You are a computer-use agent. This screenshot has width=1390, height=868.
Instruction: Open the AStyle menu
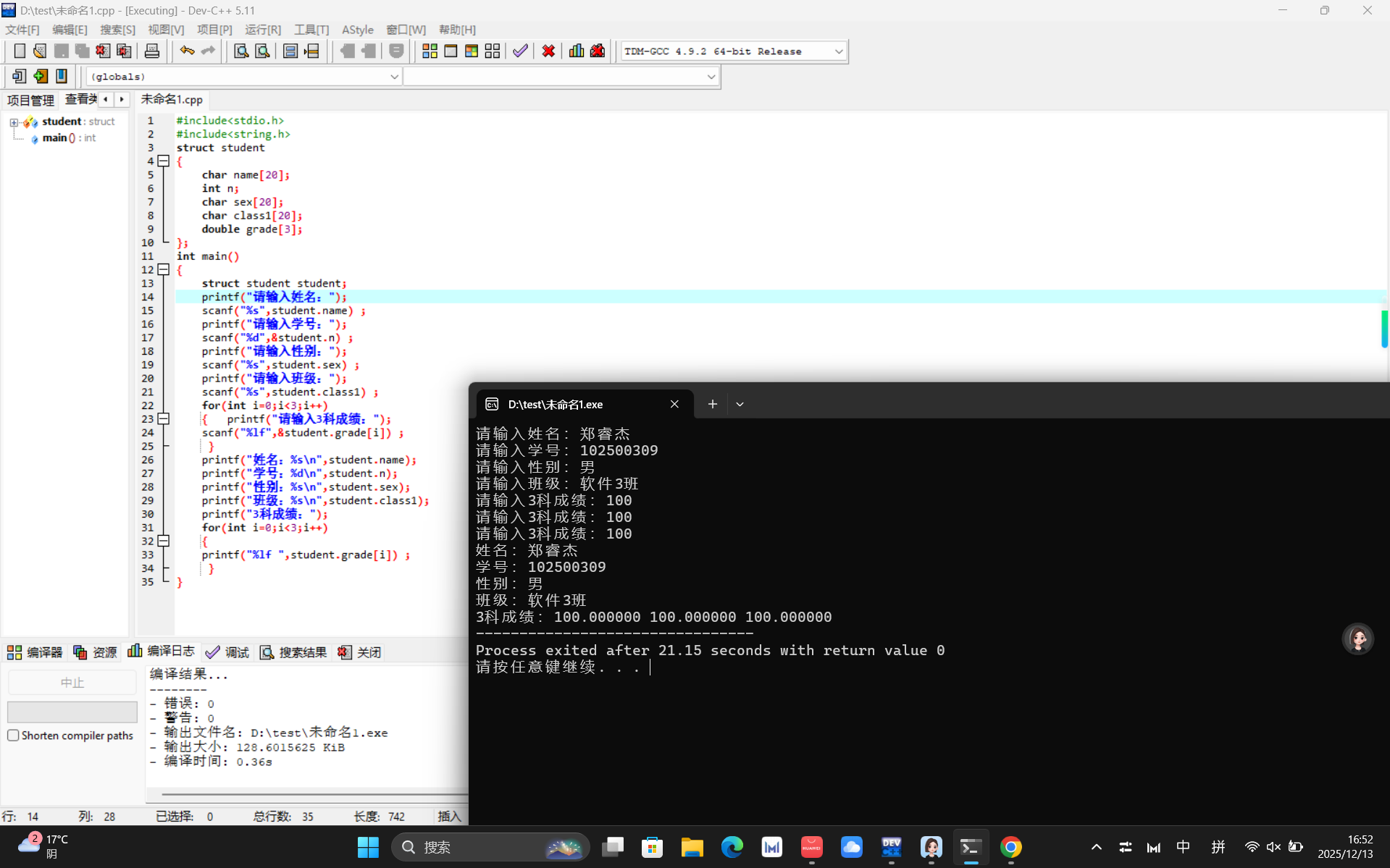tap(358, 30)
